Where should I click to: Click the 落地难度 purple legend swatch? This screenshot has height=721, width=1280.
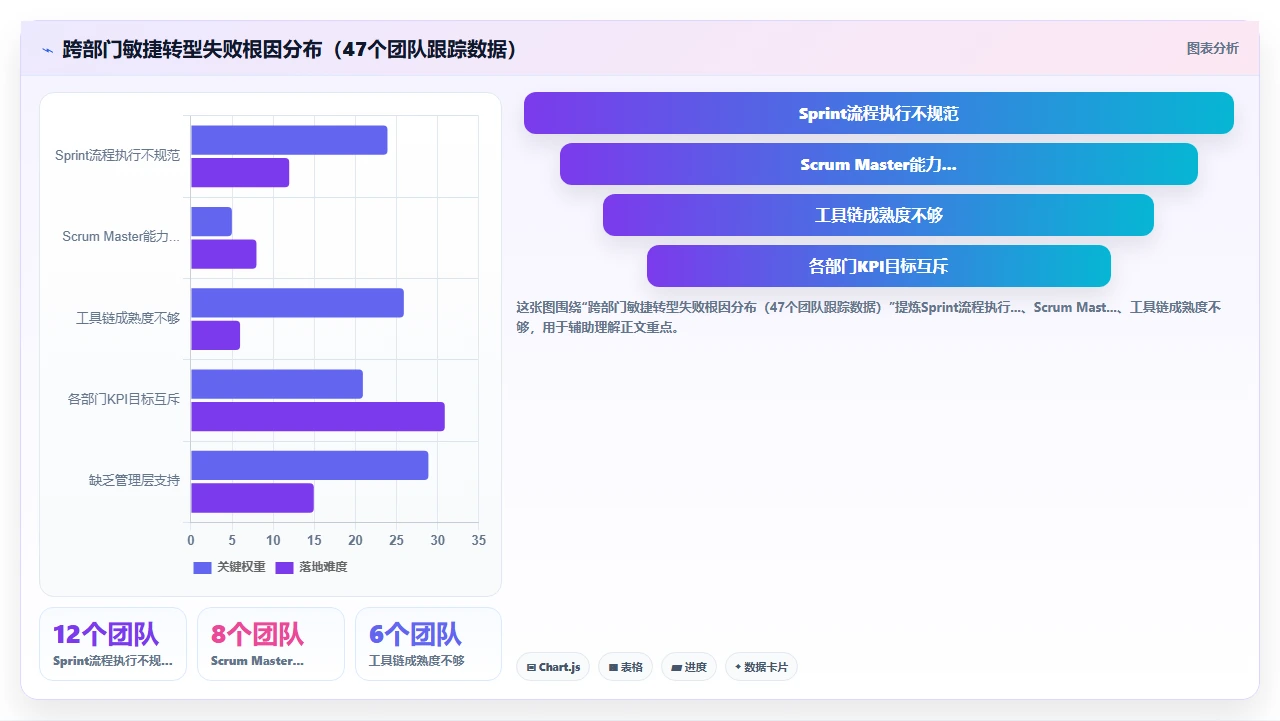pyautogui.click(x=284, y=567)
